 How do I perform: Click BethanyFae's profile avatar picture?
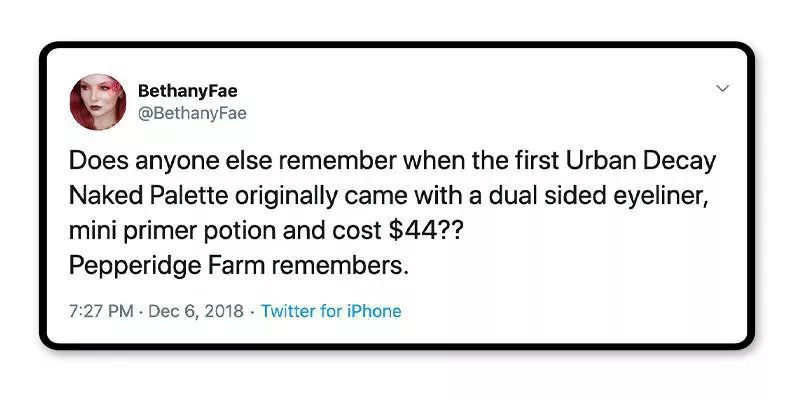click(x=97, y=102)
